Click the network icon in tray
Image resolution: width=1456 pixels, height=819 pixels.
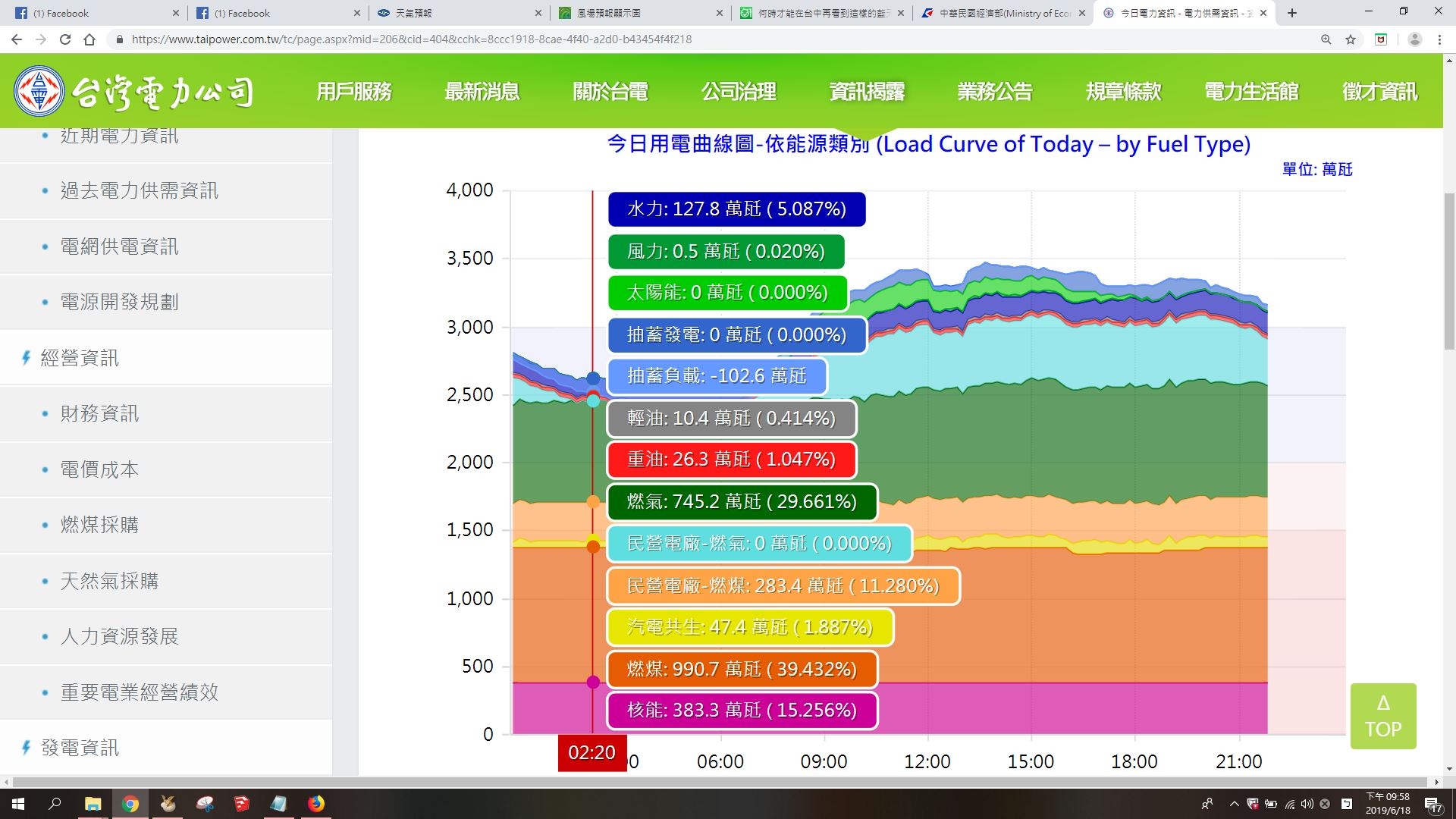point(1289,804)
